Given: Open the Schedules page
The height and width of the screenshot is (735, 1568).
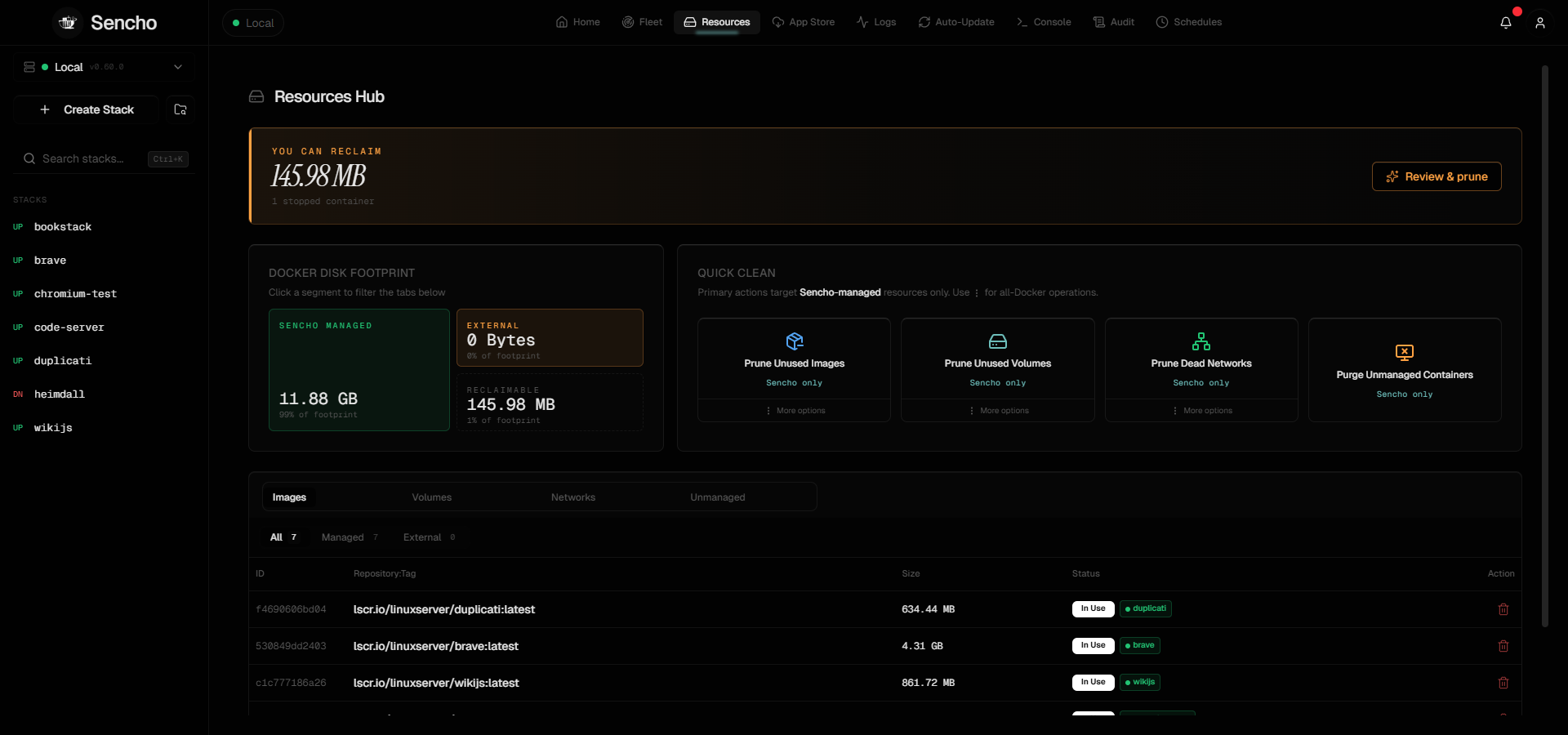Looking at the screenshot, I should [x=1189, y=22].
